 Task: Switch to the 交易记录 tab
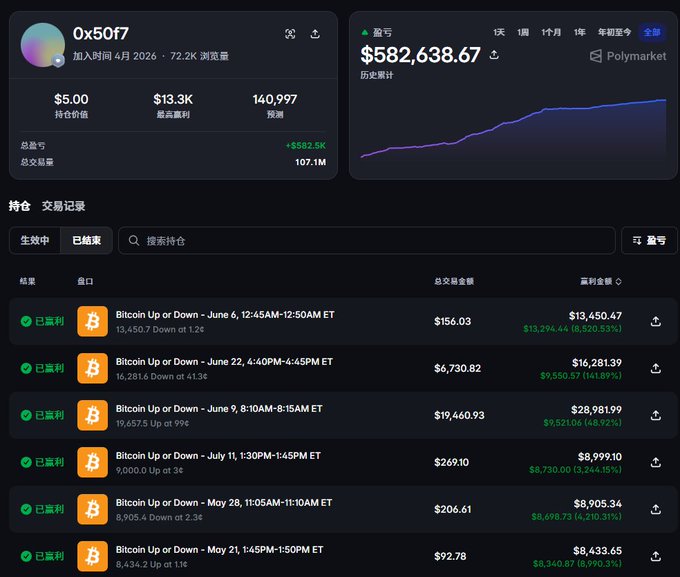click(63, 206)
